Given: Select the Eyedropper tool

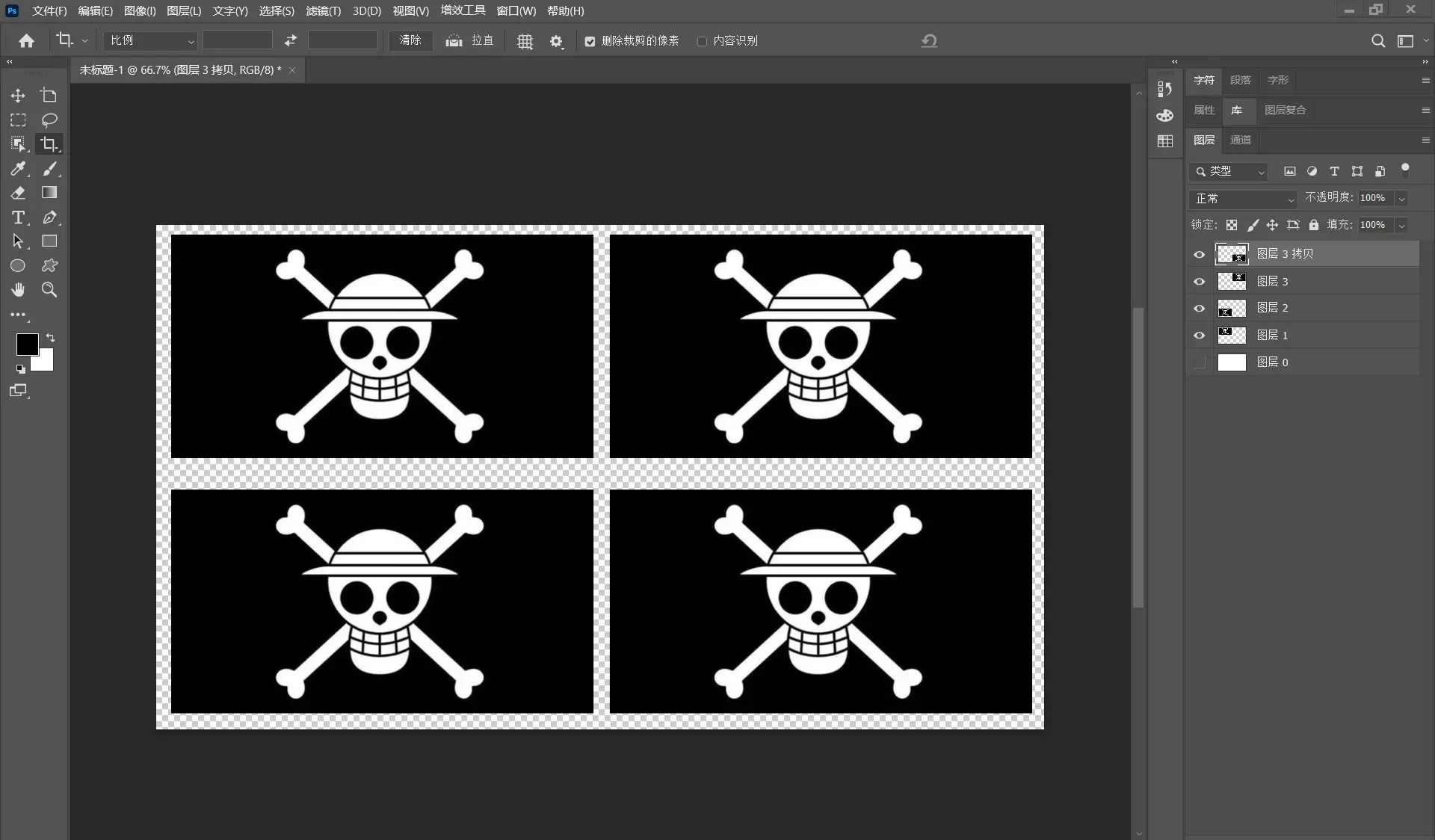Looking at the screenshot, I should (x=18, y=169).
